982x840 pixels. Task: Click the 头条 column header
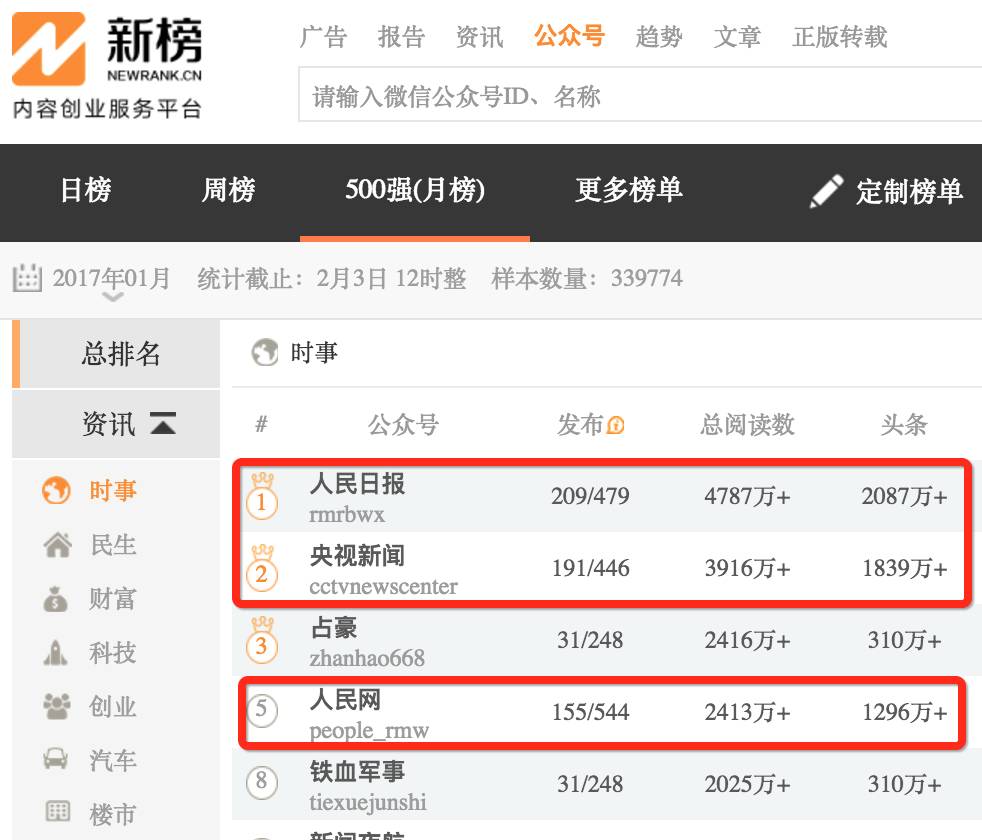click(904, 425)
